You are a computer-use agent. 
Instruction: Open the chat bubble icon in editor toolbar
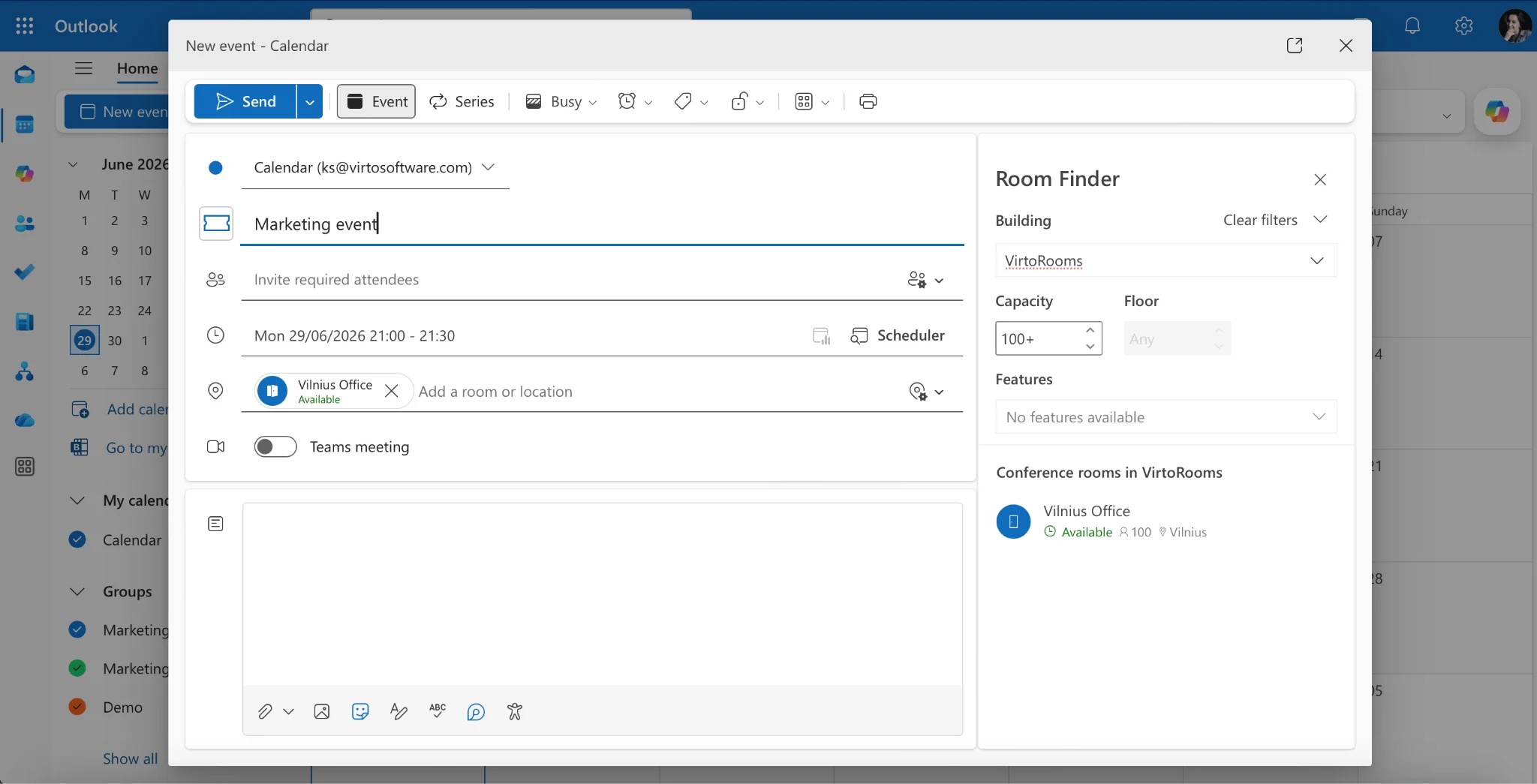[x=476, y=711]
